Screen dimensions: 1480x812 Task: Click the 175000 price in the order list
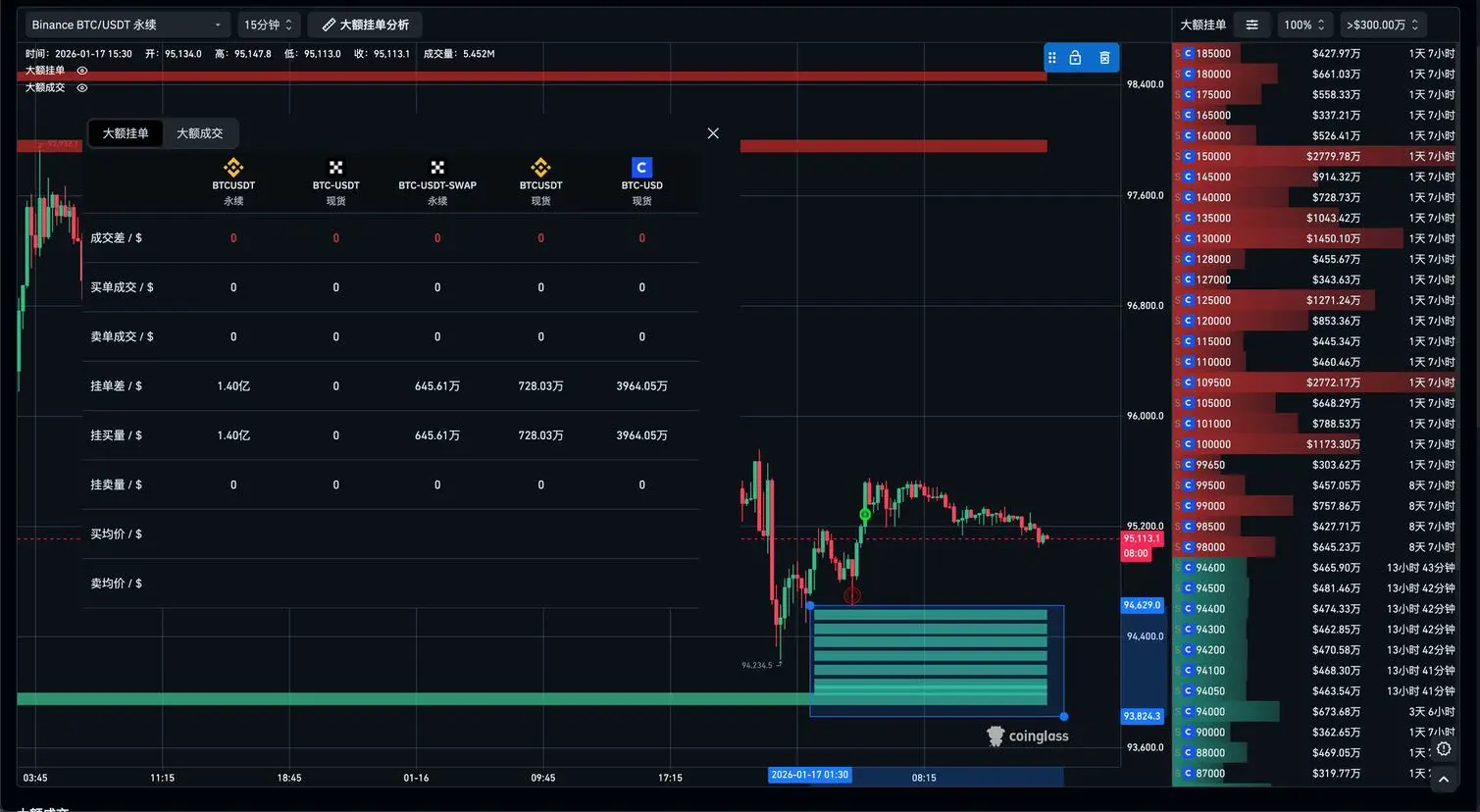click(1213, 95)
